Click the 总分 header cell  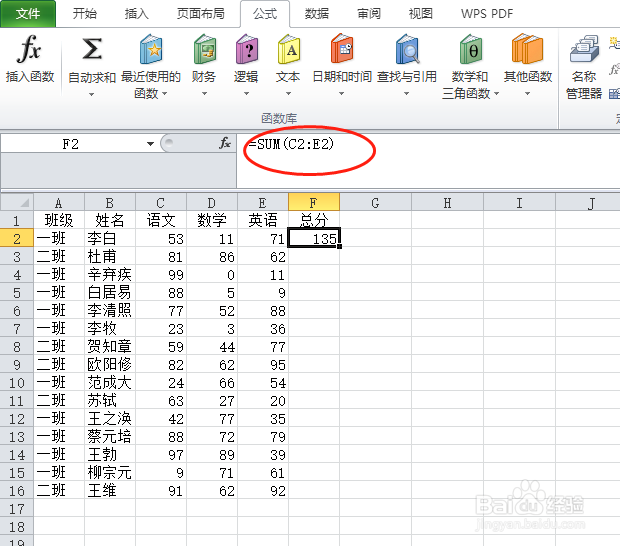(x=314, y=220)
